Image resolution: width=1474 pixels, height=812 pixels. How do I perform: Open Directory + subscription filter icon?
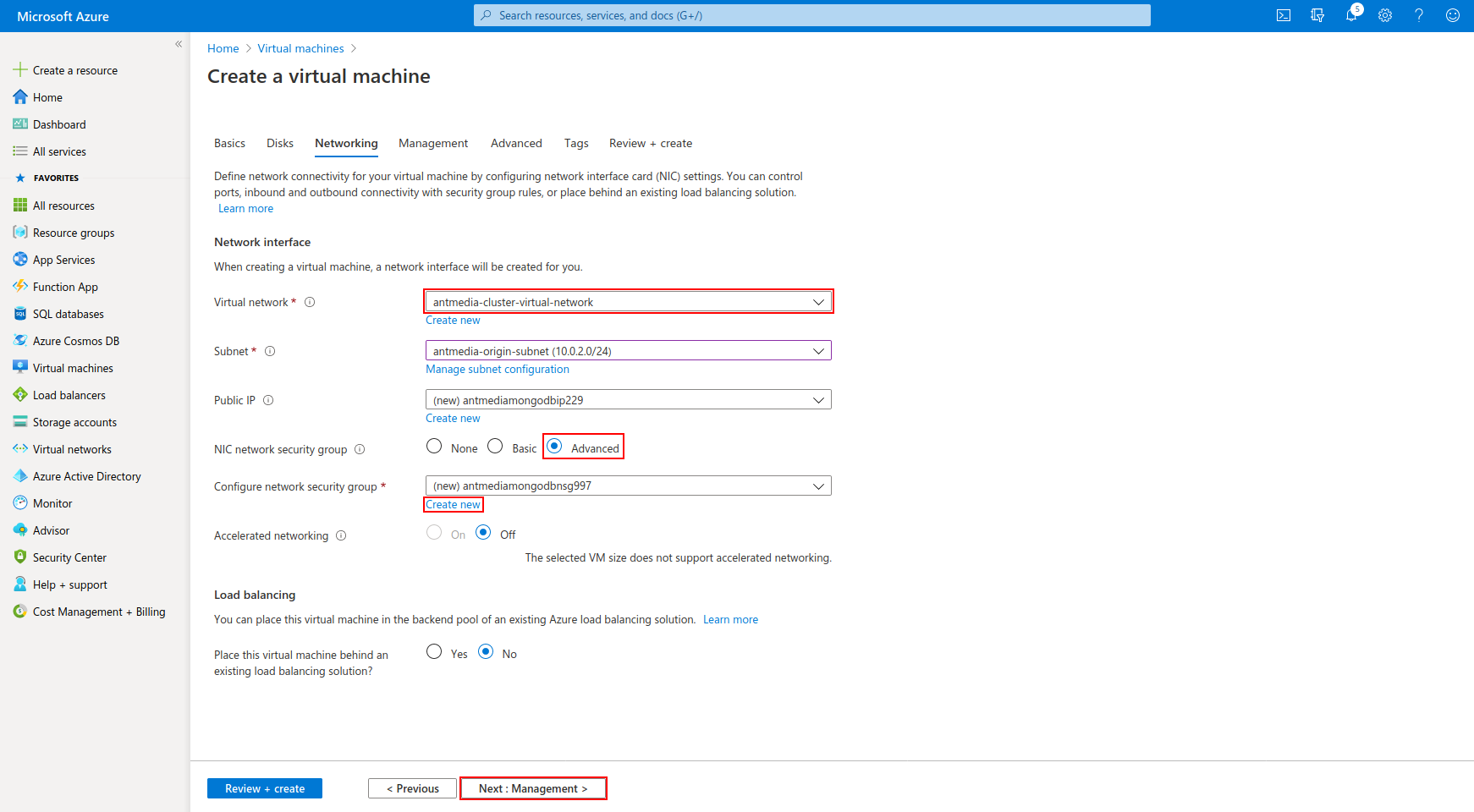tap(1317, 15)
